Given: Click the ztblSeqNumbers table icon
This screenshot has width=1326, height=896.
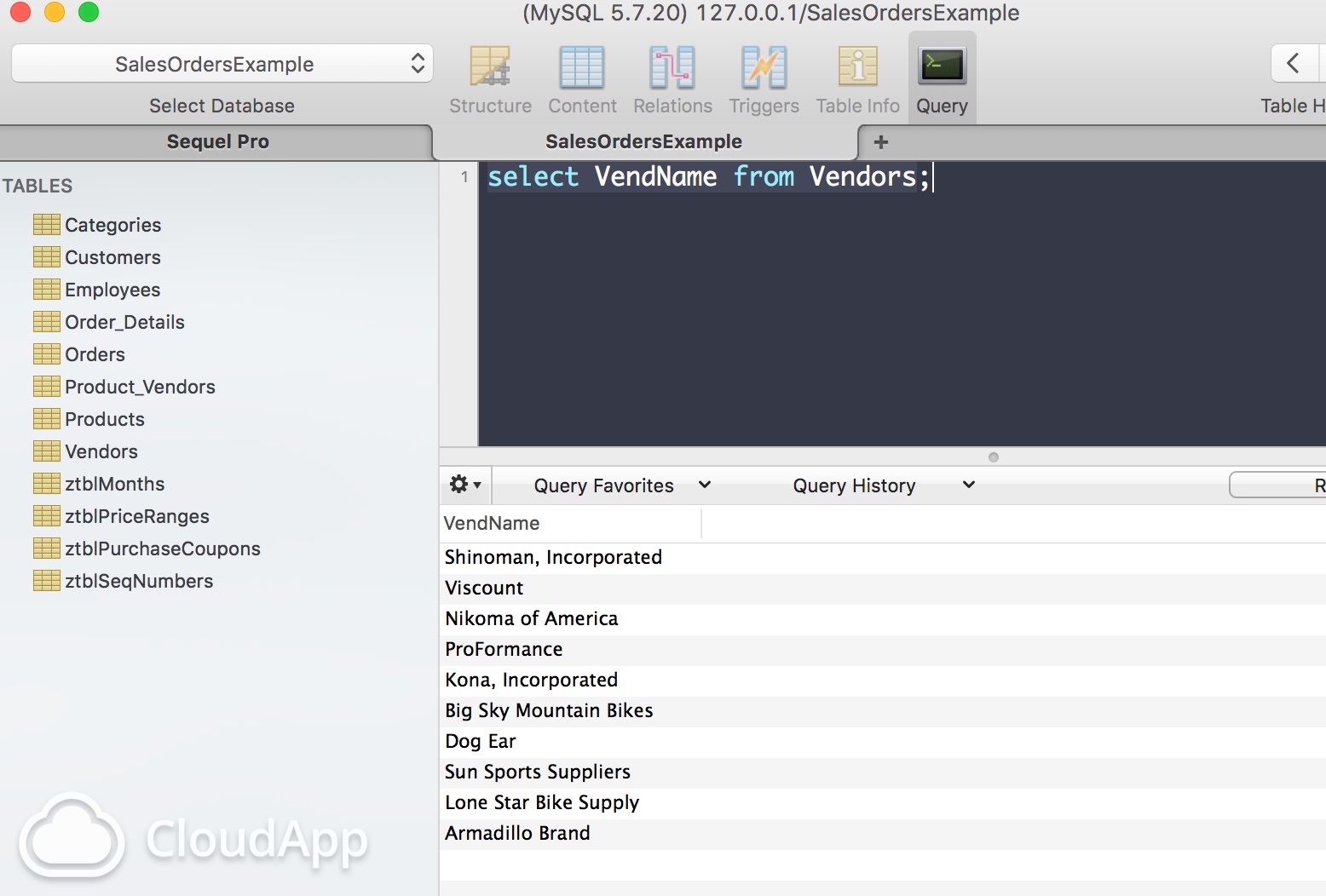Looking at the screenshot, I should pyautogui.click(x=47, y=581).
